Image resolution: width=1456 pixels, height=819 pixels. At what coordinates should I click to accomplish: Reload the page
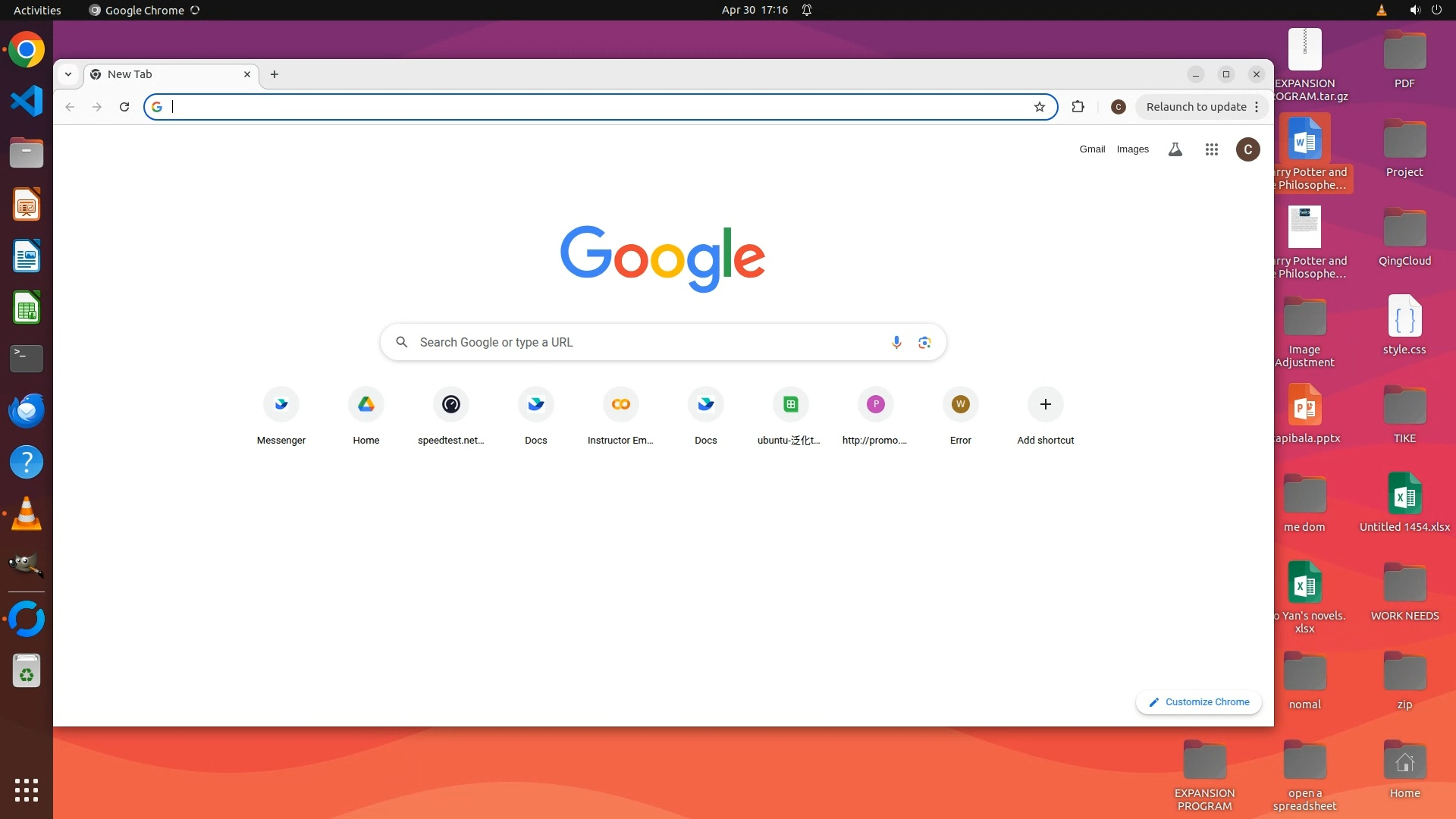pyautogui.click(x=124, y=107)
